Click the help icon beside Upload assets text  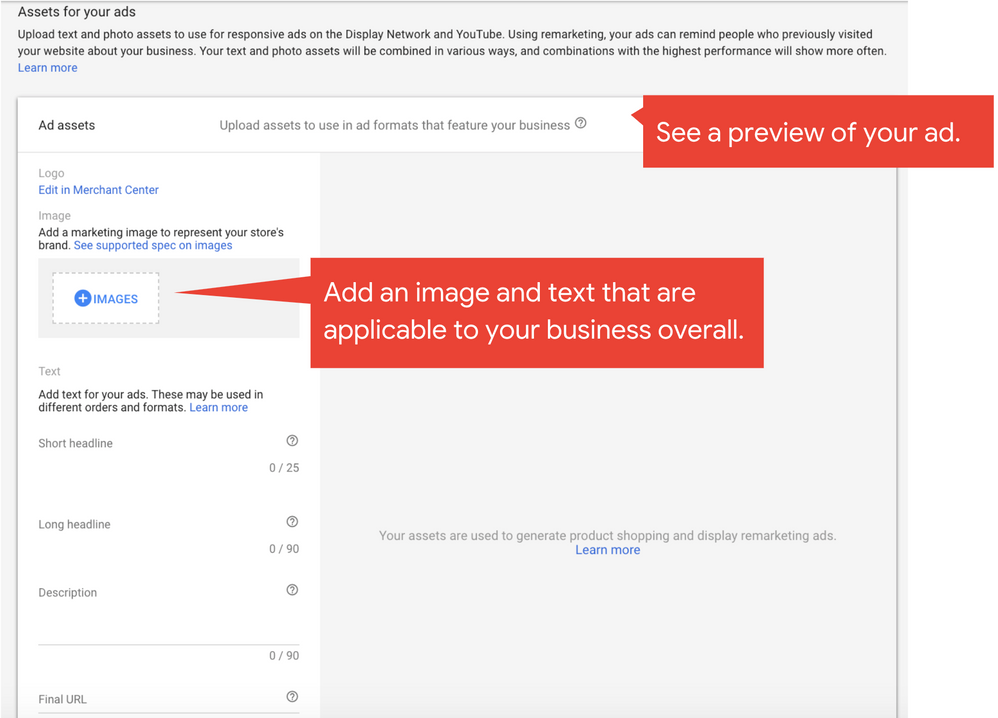pos(581,125)
